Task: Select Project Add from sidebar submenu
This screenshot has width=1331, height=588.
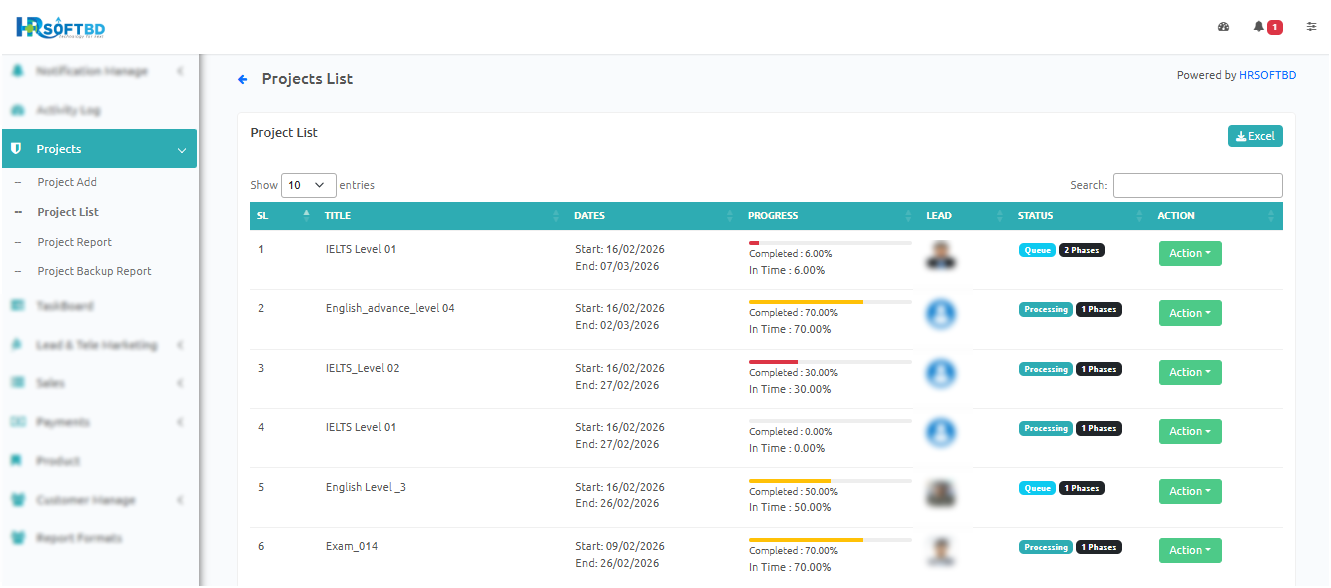Action: pos(67,182)
